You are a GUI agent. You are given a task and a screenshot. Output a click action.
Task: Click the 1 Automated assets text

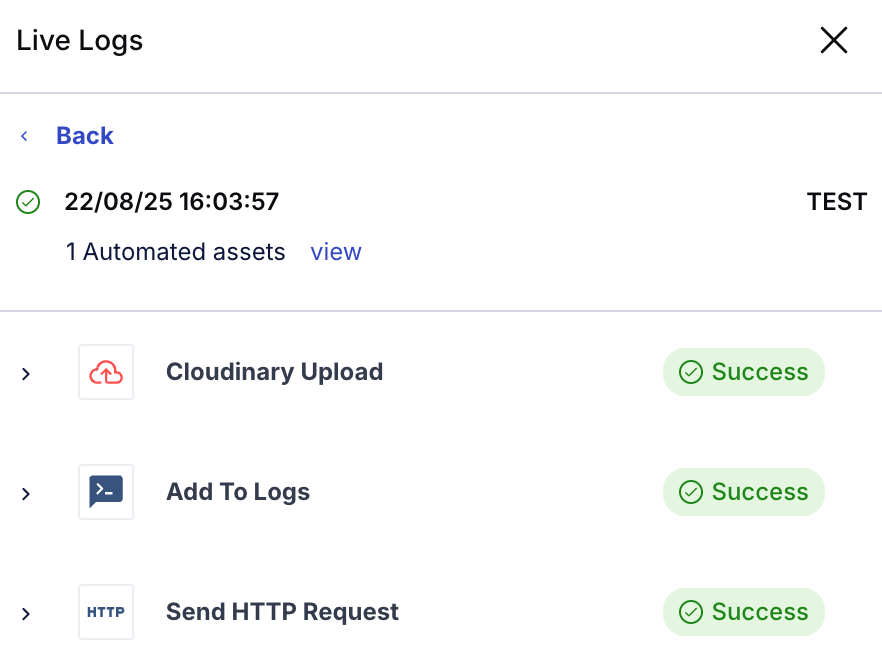pos(175,252)
